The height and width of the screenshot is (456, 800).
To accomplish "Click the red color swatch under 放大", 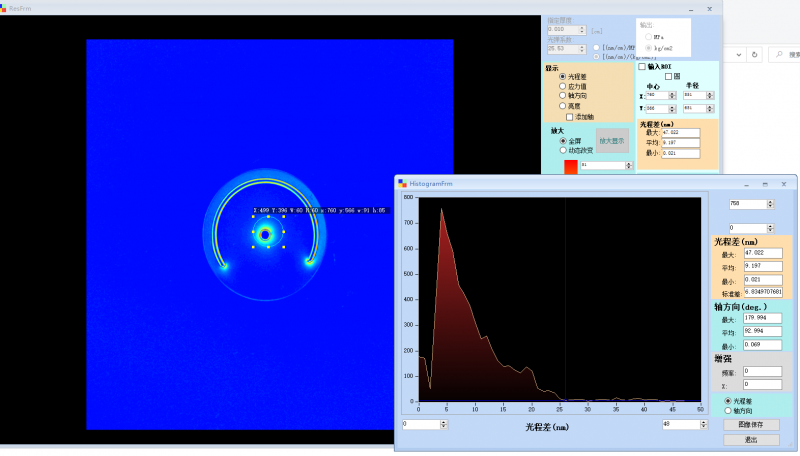I will [570, 166].
